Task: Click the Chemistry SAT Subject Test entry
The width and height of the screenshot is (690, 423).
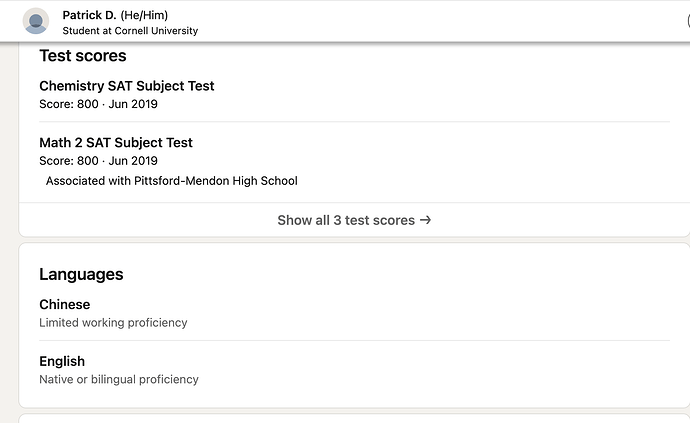Action: (x=127, y=86)
